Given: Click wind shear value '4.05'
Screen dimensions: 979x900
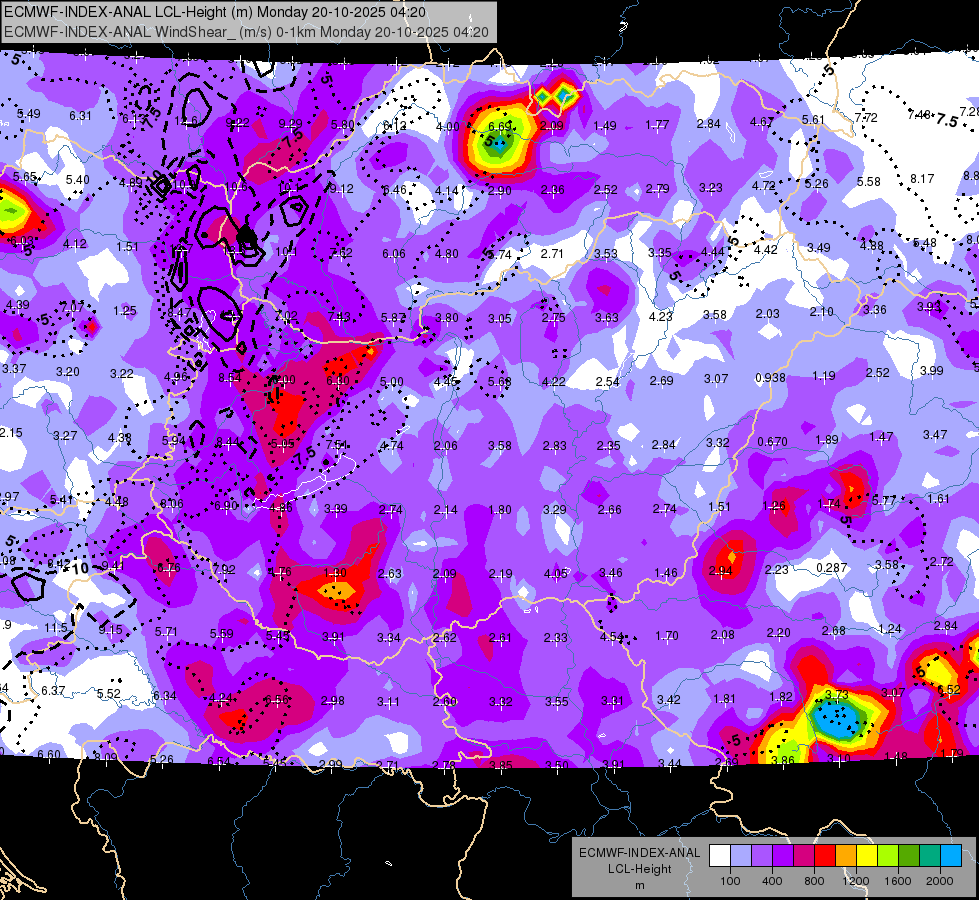Looking at the screenshot, I should point(556,573).
